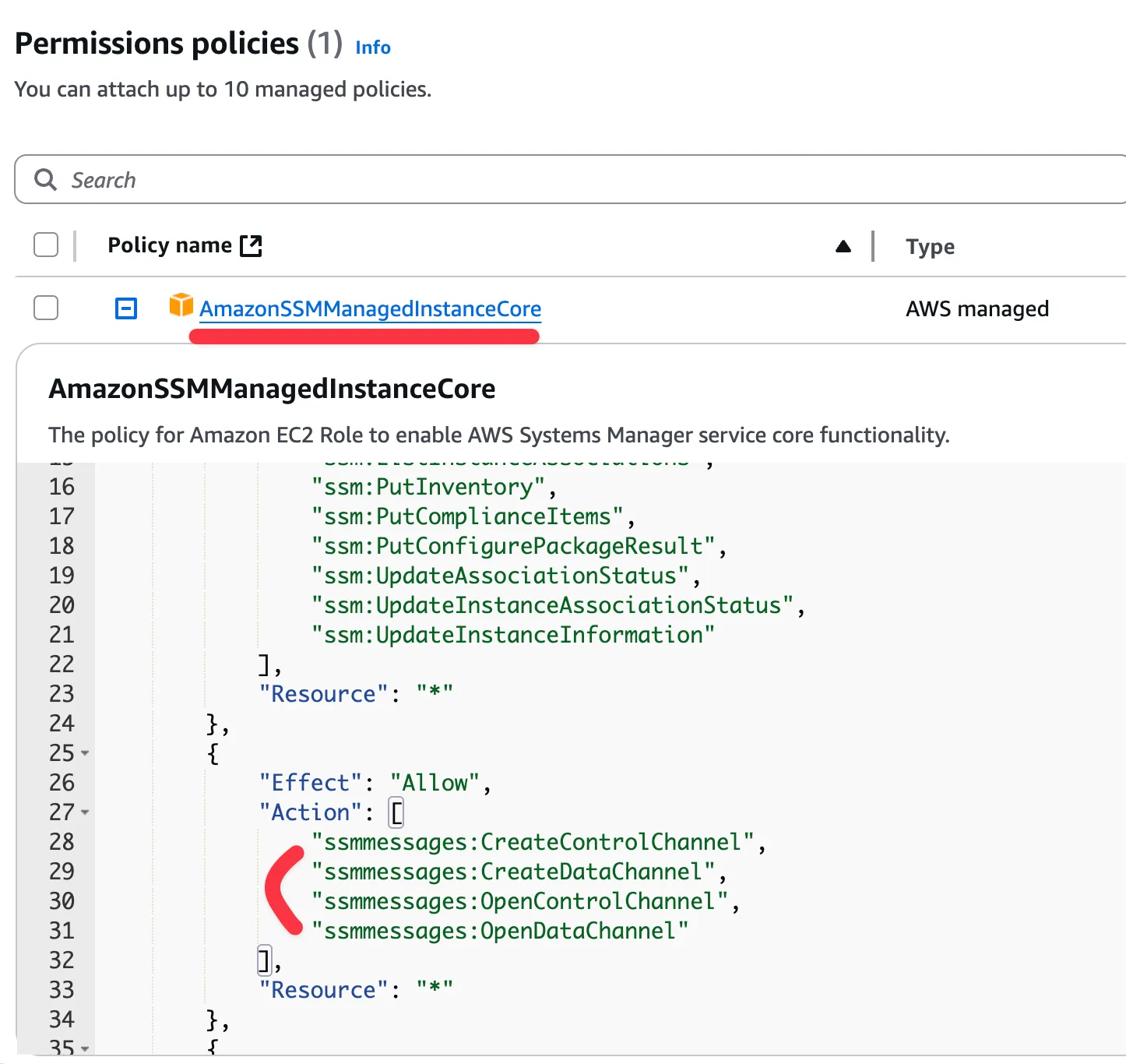Collapse the AmazonSSMManagedInstanceCore policy details

126,308
